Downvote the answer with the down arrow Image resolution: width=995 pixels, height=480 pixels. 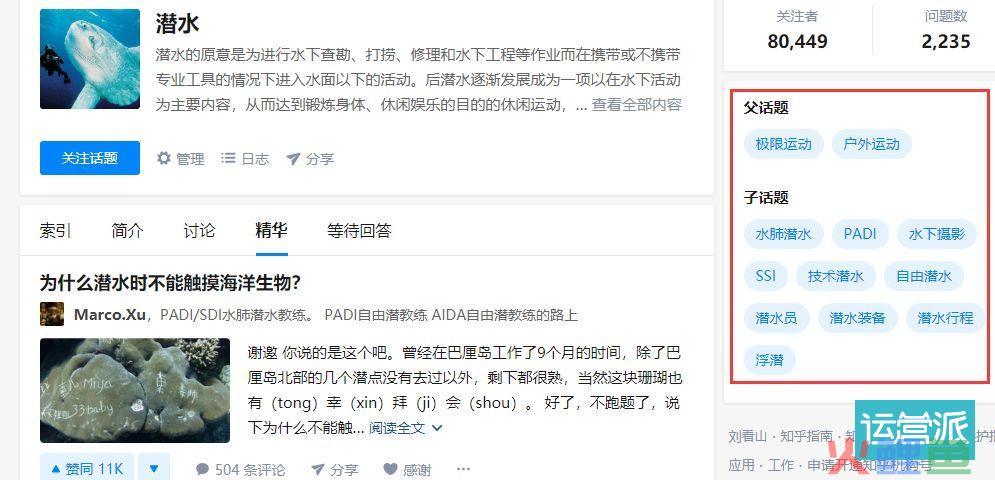tap(154, 469)
